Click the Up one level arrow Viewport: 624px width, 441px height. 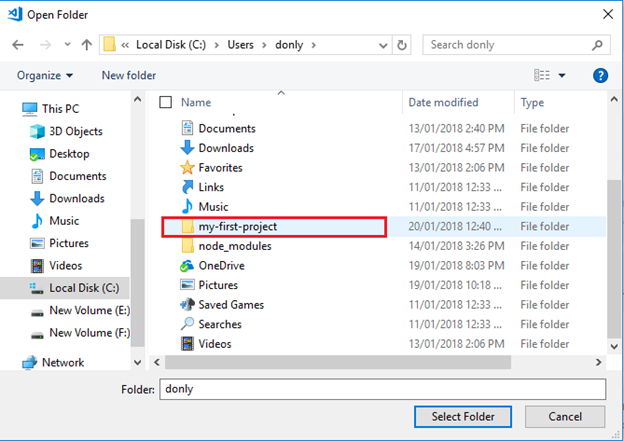click(x=87, y=45)
